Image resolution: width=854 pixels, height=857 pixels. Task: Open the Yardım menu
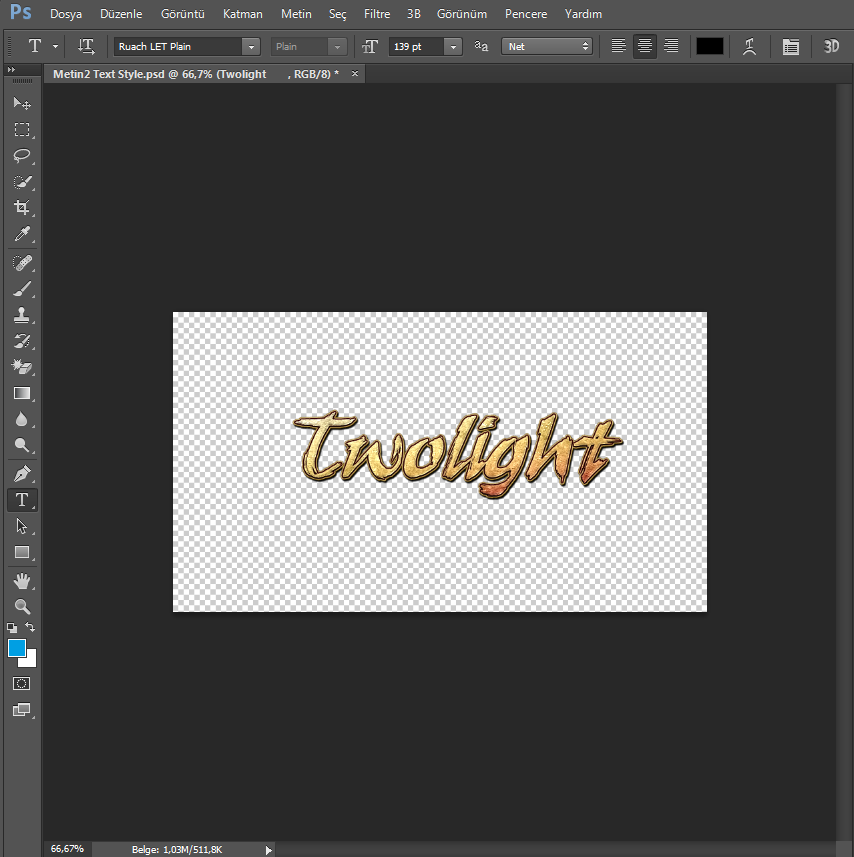click(x=583, y=14)
